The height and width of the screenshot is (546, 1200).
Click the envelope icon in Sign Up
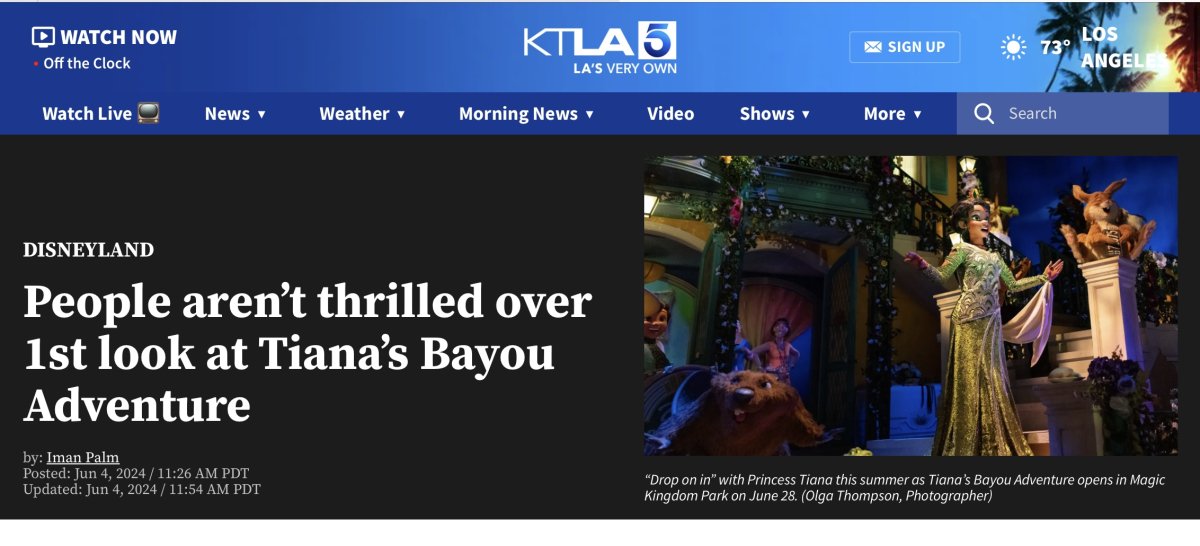point(873,47)
